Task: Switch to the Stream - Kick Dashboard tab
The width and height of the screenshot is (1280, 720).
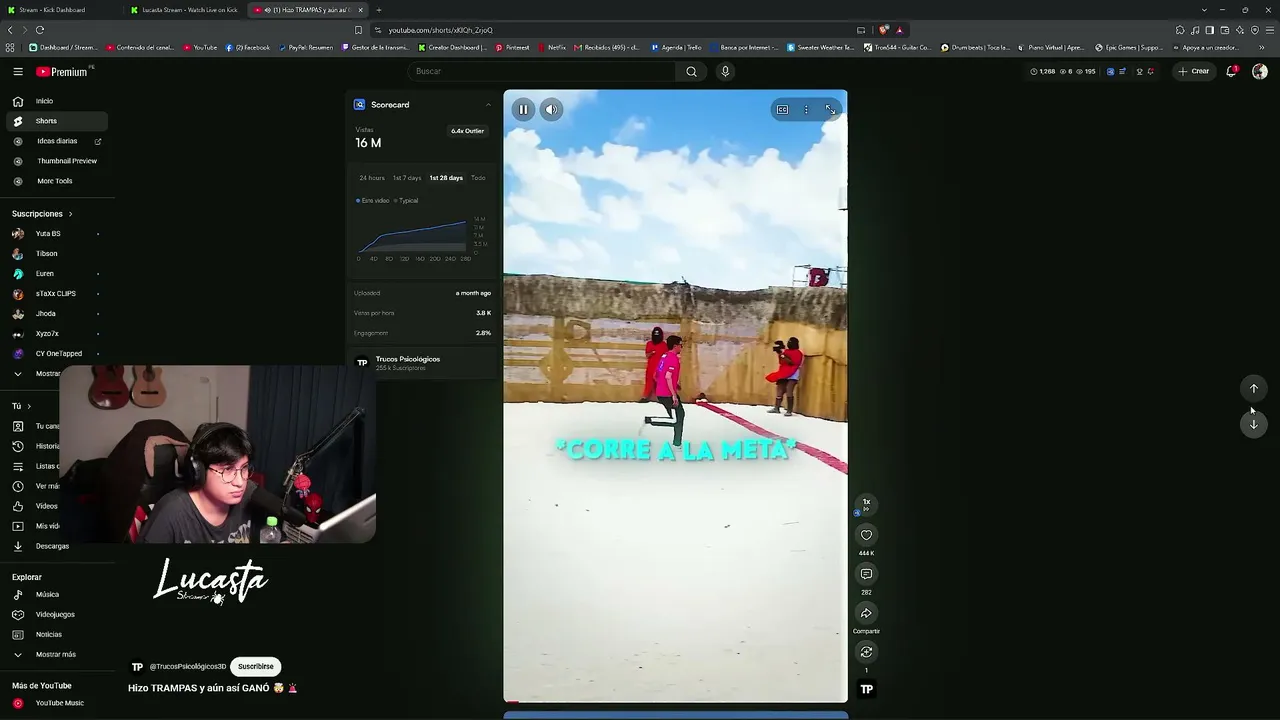Action: click(x=61, y=10)
